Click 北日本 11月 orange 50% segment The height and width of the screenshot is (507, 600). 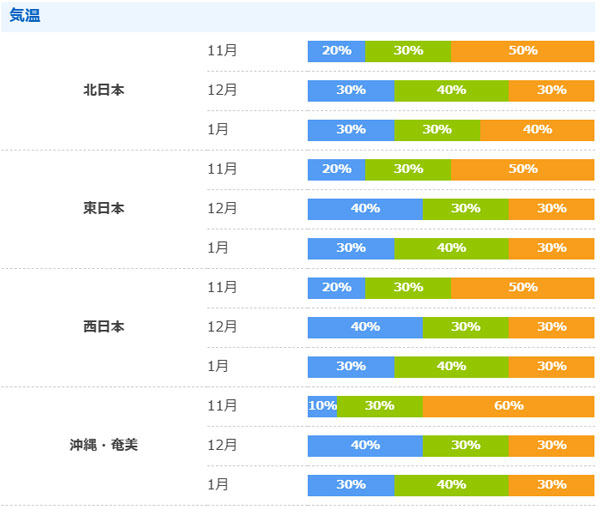(x=522, y=51)
